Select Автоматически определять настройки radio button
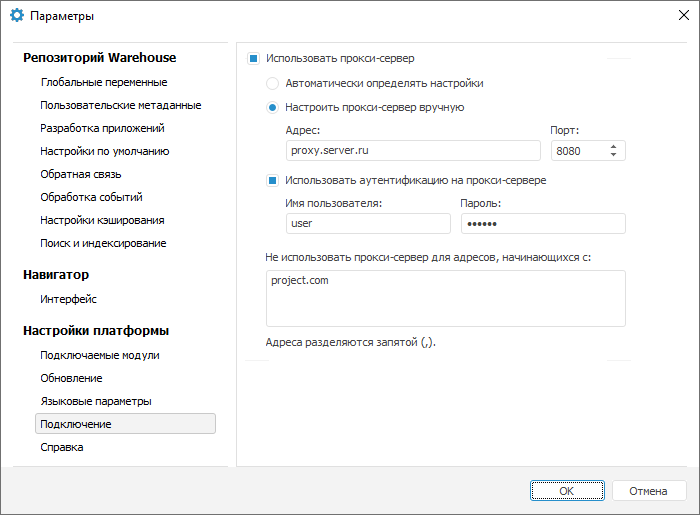This screenshot has width=700, height=515. pos(272,83)
